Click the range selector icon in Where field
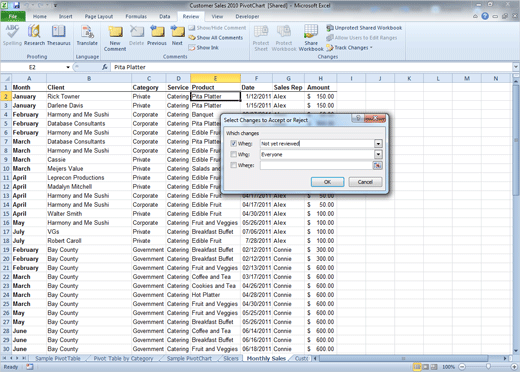Image resolution: width=520 pixels, height=372 pixels. [x=377, y=165]
